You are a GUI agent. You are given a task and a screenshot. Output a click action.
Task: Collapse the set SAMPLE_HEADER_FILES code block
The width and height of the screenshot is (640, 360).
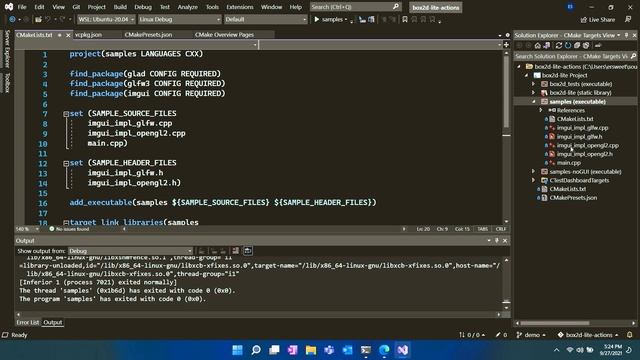66,163
